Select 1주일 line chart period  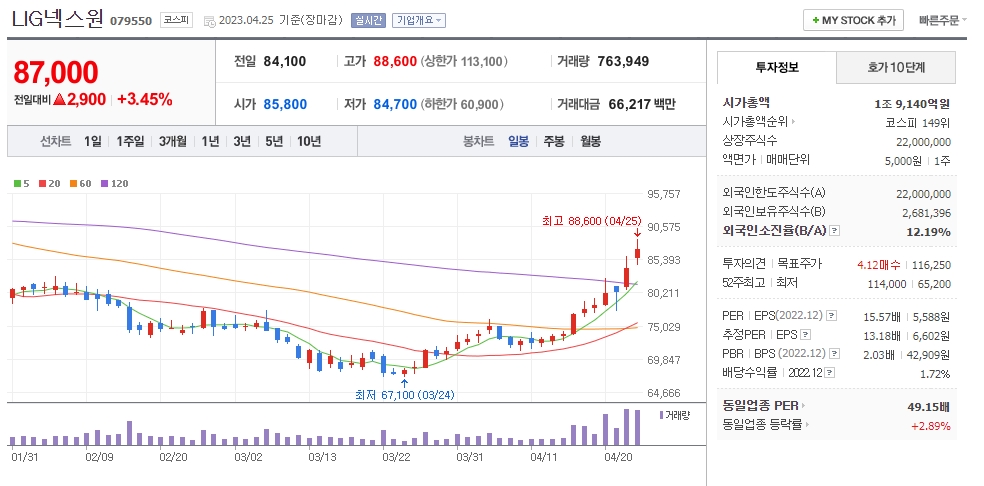[130, 141]
